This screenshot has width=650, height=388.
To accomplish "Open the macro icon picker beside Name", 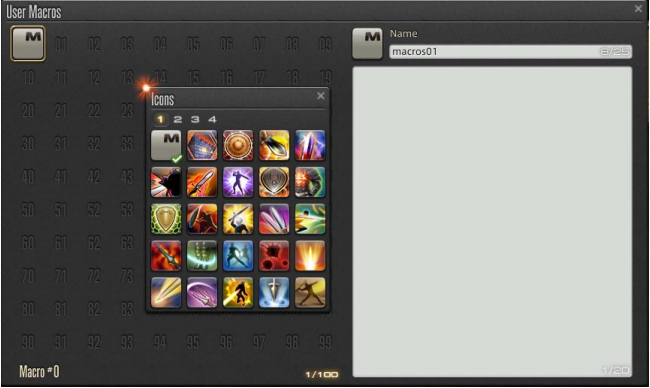I will click(x=367, y=44).
